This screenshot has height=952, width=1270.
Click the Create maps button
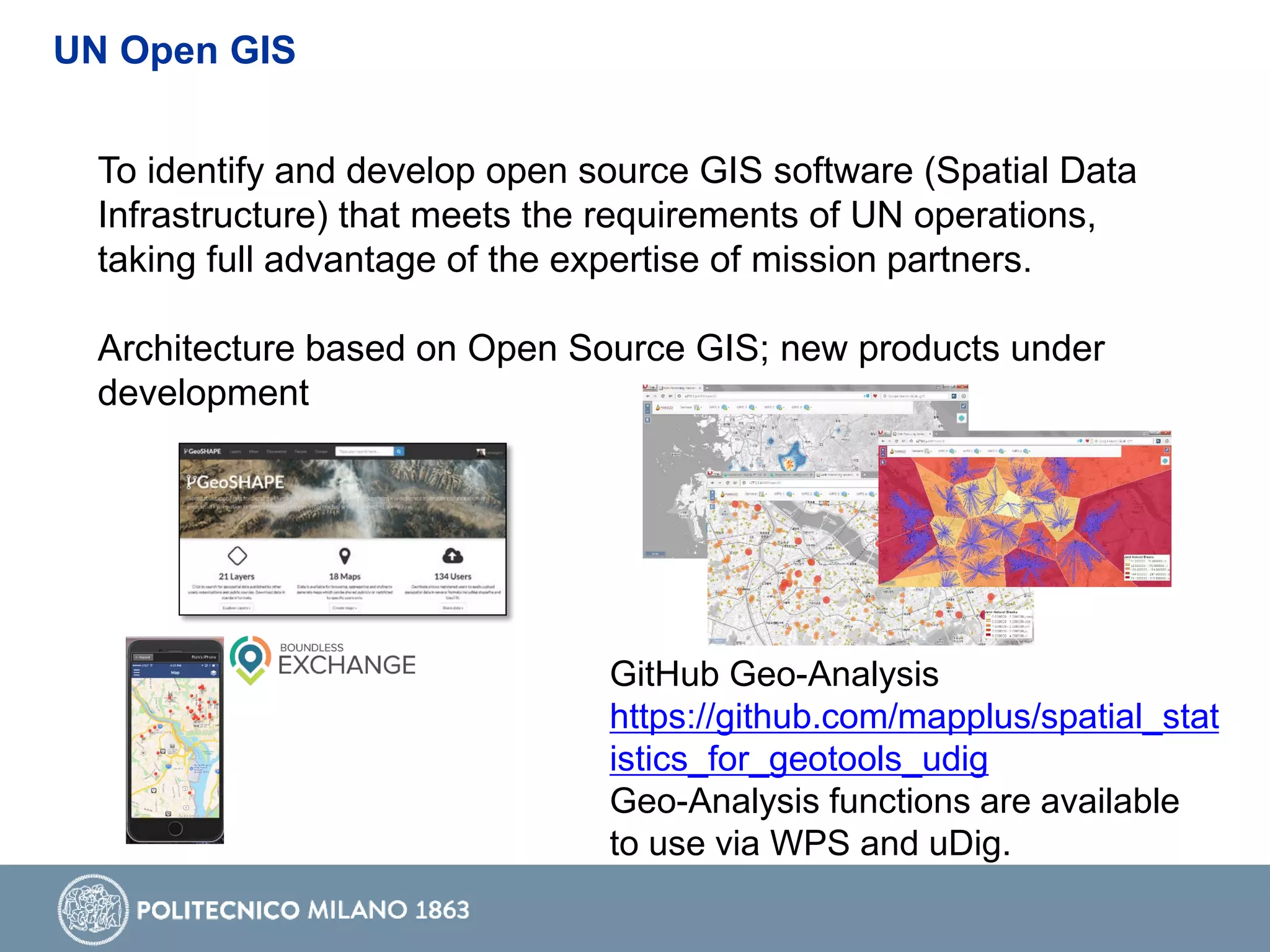[x=345, y=608]
